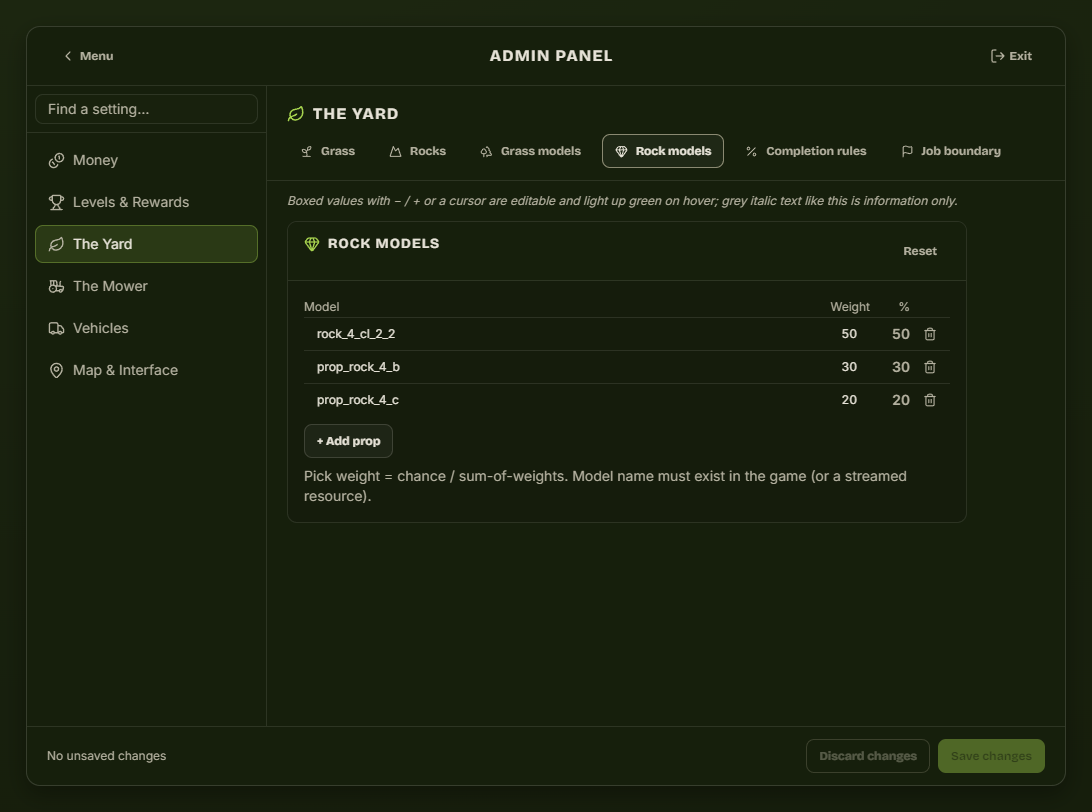
Task: Add a new rock prop
Action: point(348,441)
